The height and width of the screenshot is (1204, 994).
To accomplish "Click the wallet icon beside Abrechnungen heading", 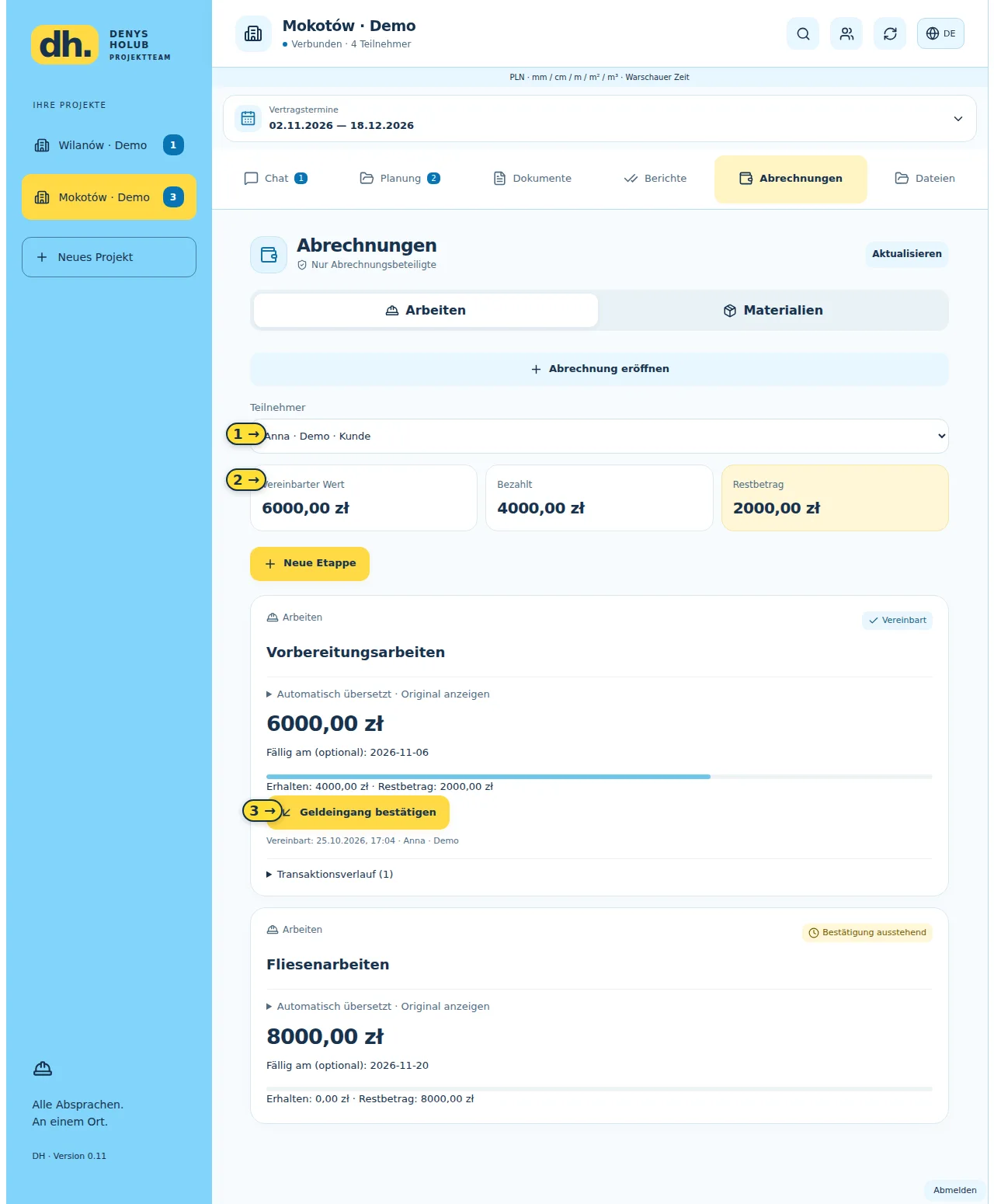I will click(x=269, y=255).
